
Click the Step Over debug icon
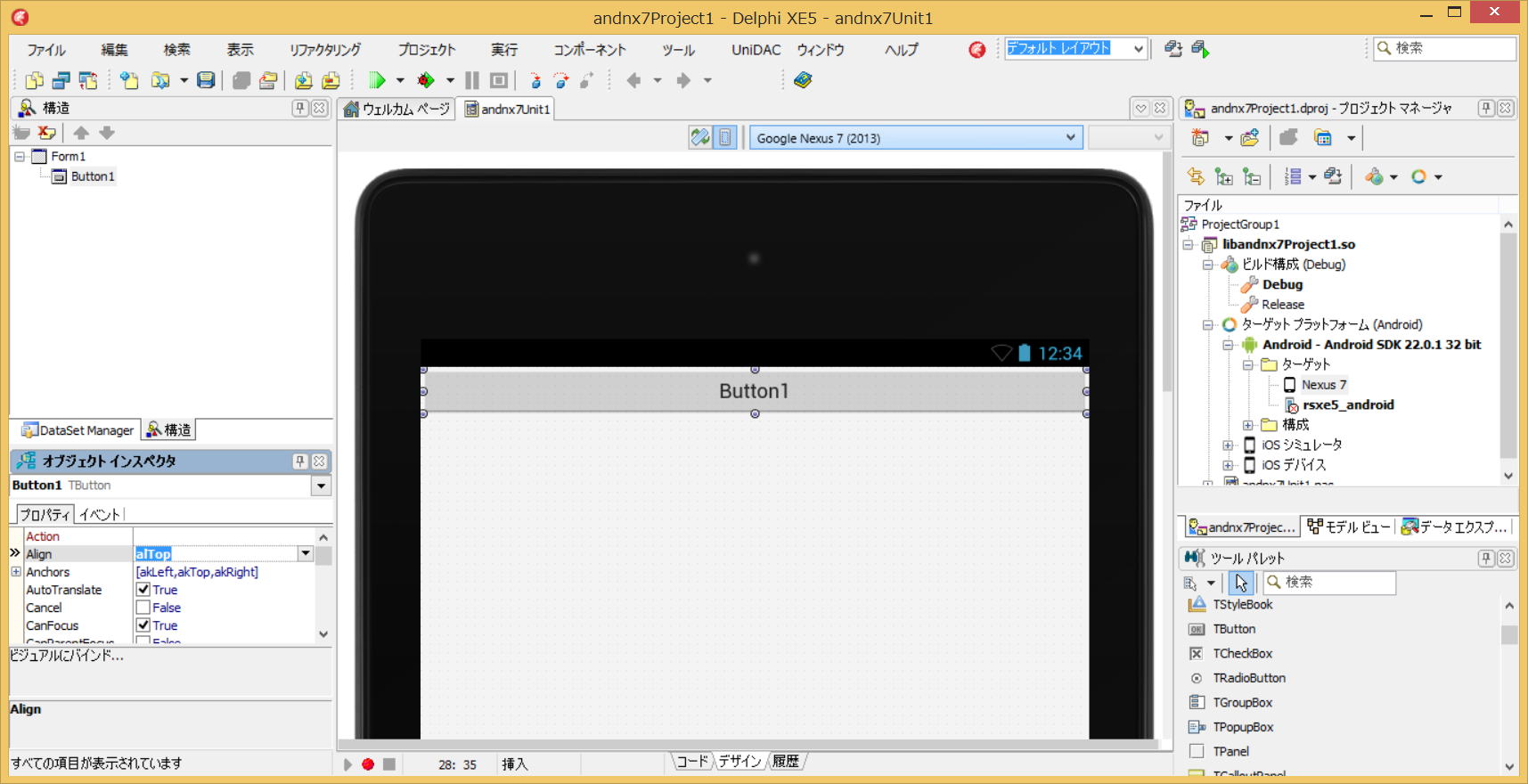coord(561,80)
